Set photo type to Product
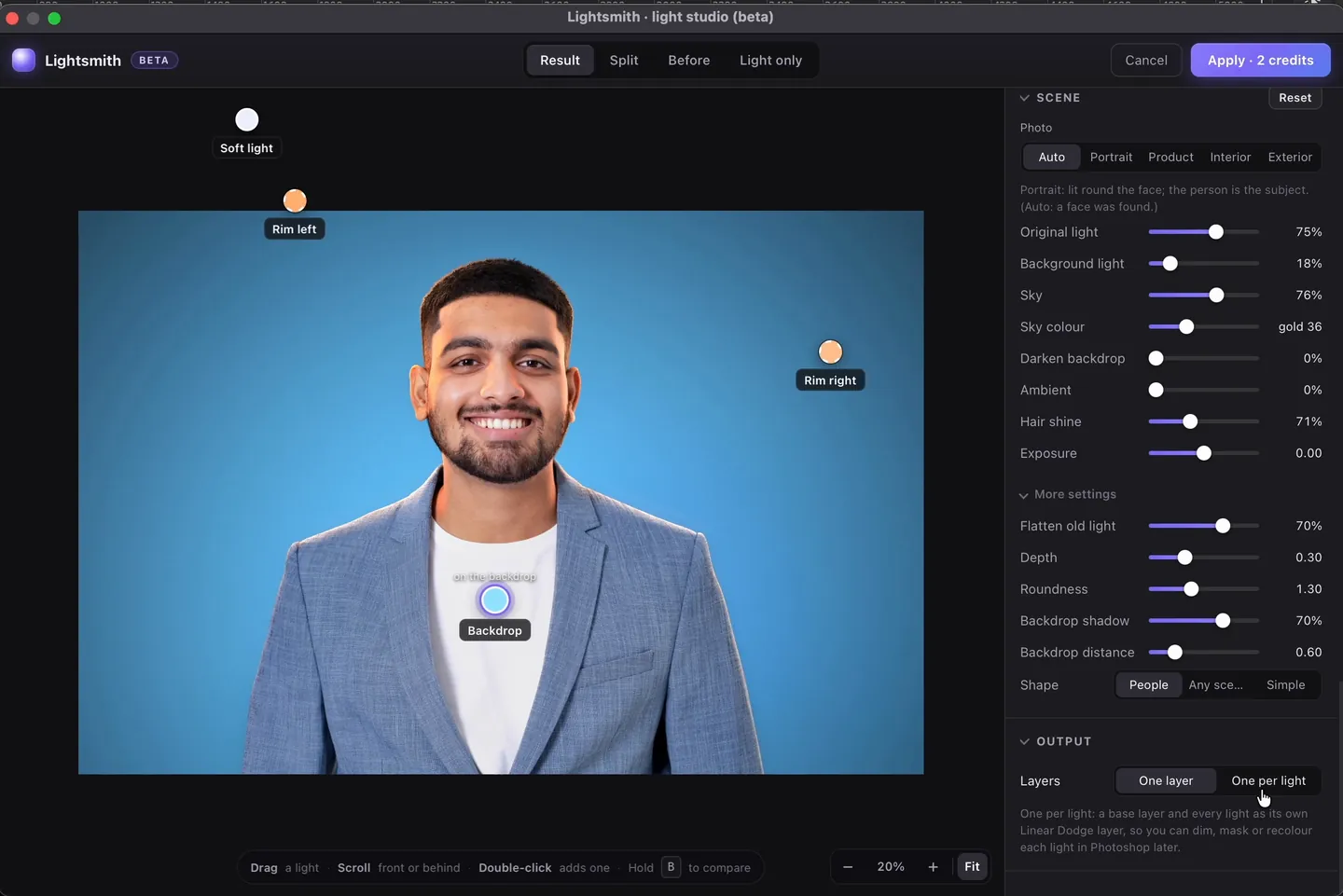 click(1170, 158)
